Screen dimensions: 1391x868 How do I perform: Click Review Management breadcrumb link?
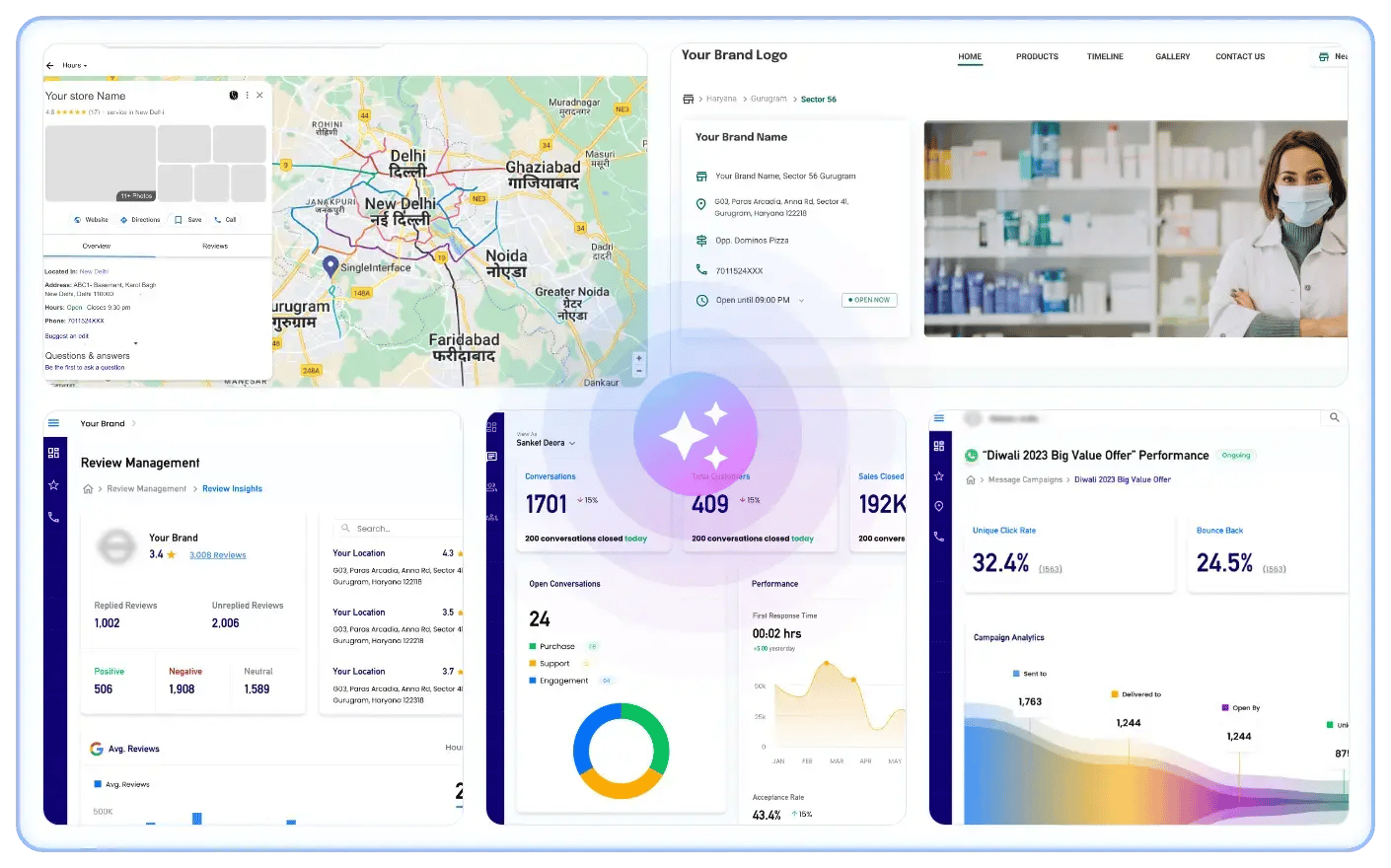[x=146, y=489]
